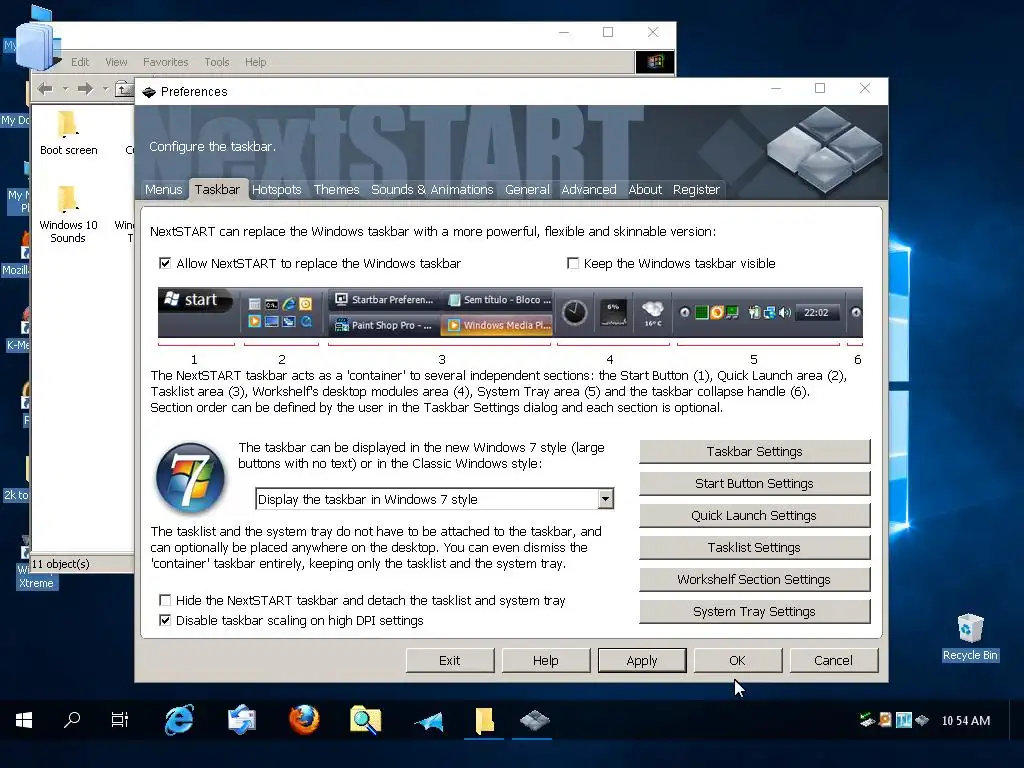Open Quick Launch Settings
This screenshot has height=768, width=1024.
(x=754, y=515)
